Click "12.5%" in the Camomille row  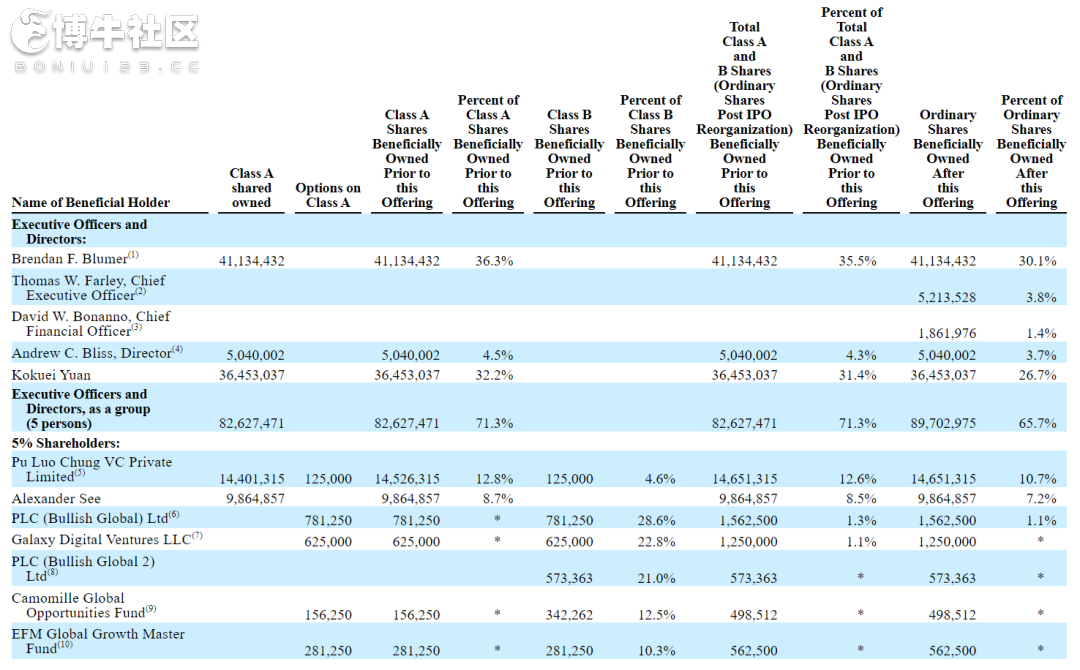656,615
